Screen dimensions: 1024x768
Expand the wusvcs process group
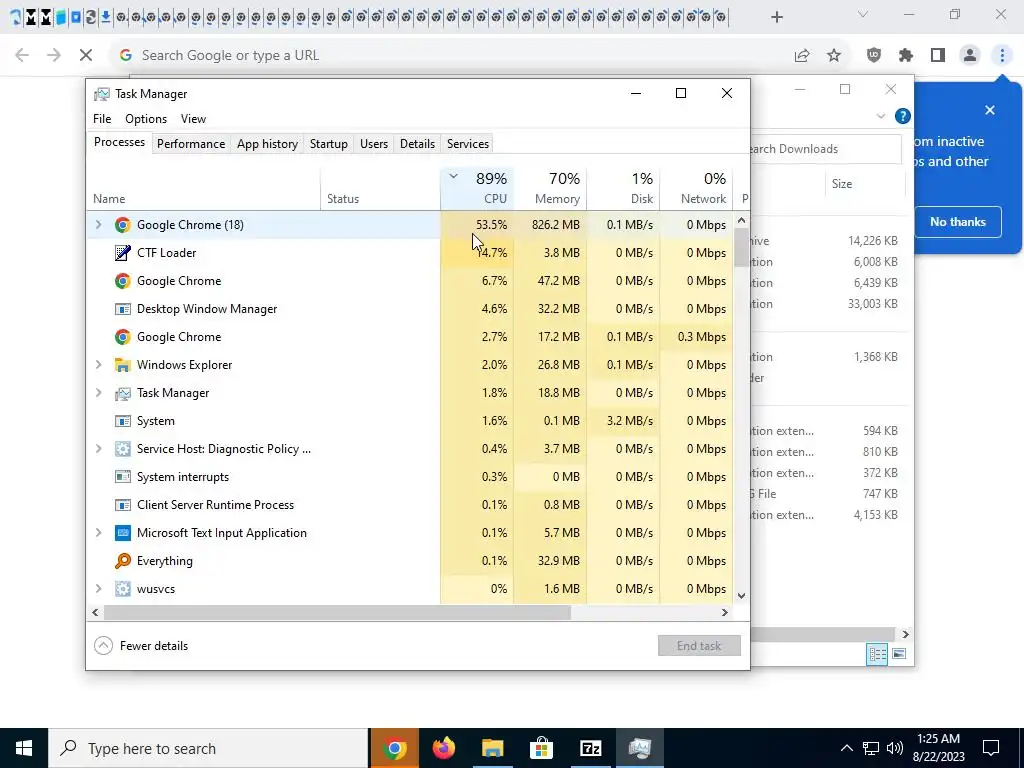99,589
